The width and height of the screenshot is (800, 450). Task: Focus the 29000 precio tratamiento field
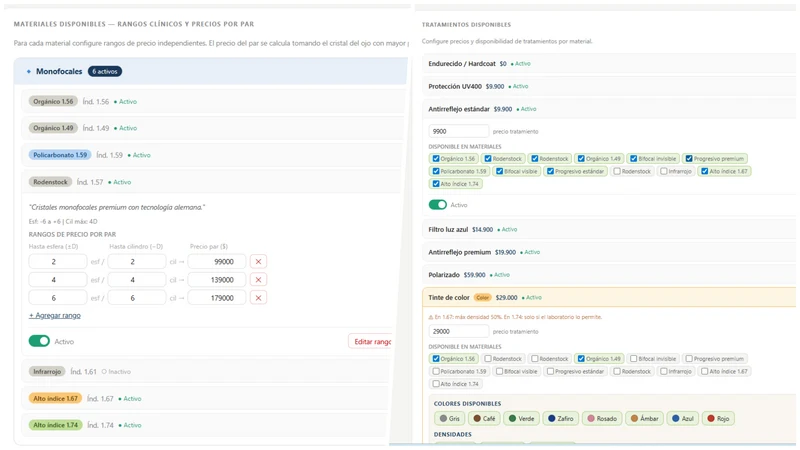(459, 332)
